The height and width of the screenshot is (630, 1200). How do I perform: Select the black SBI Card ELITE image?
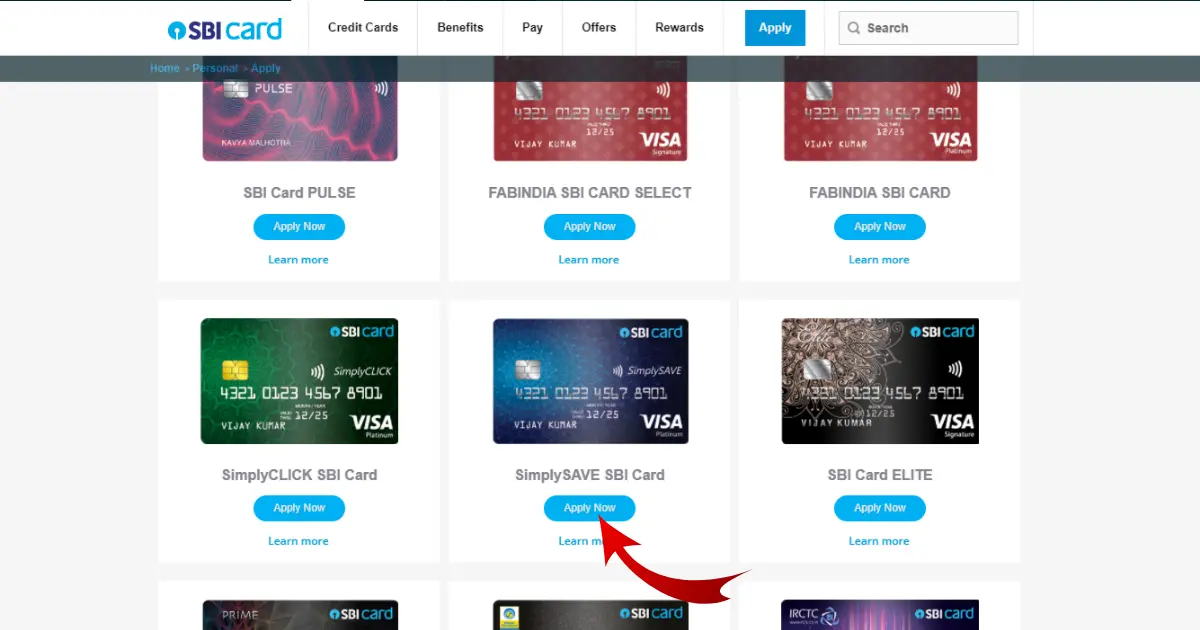tap(880, 381)
